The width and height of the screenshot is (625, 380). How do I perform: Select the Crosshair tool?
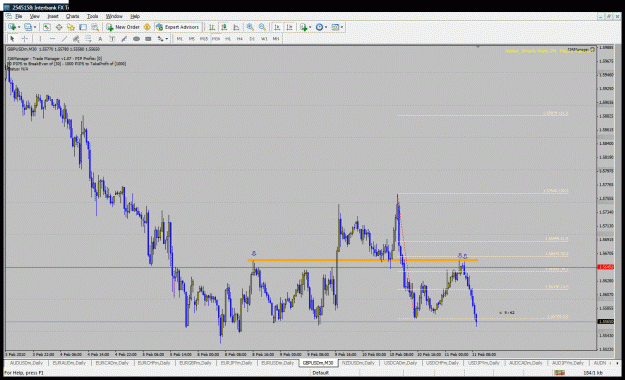click(x=24, y=39)
